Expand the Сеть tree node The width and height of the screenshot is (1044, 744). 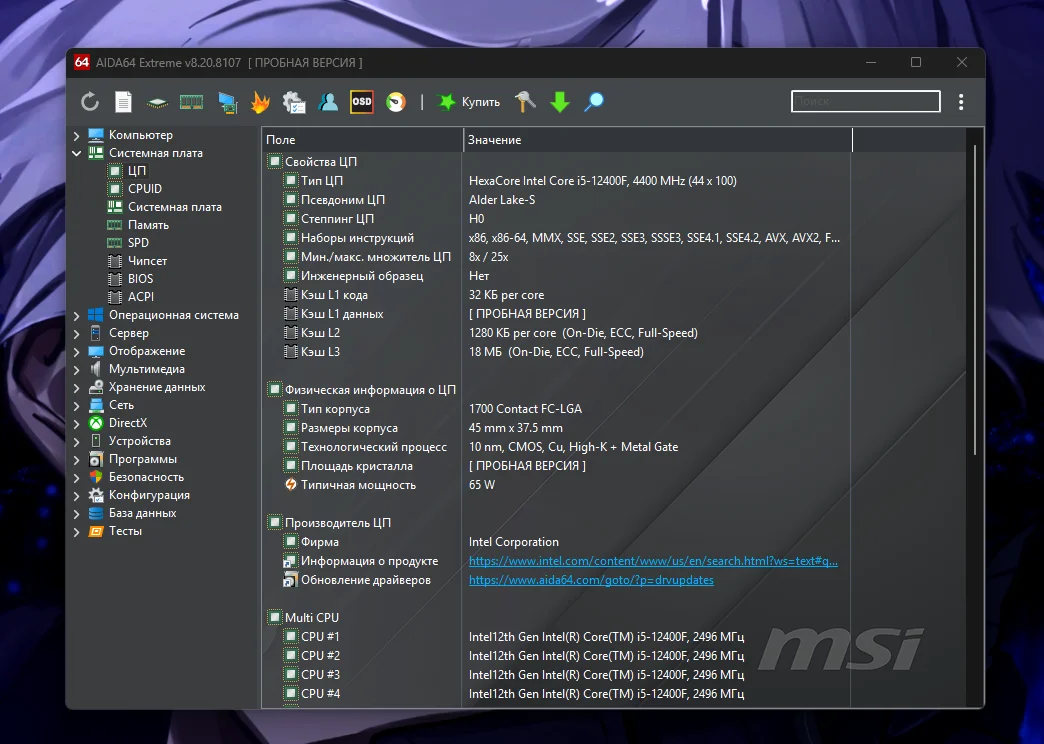pos(77,405)
